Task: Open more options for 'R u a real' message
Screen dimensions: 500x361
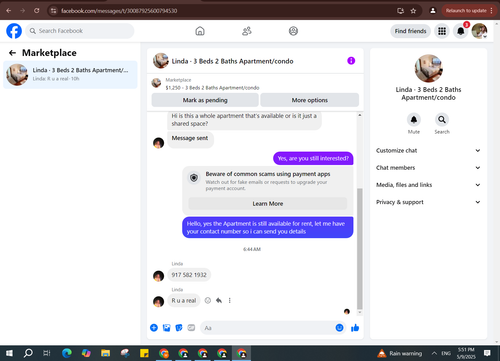Action: (230, 300)
